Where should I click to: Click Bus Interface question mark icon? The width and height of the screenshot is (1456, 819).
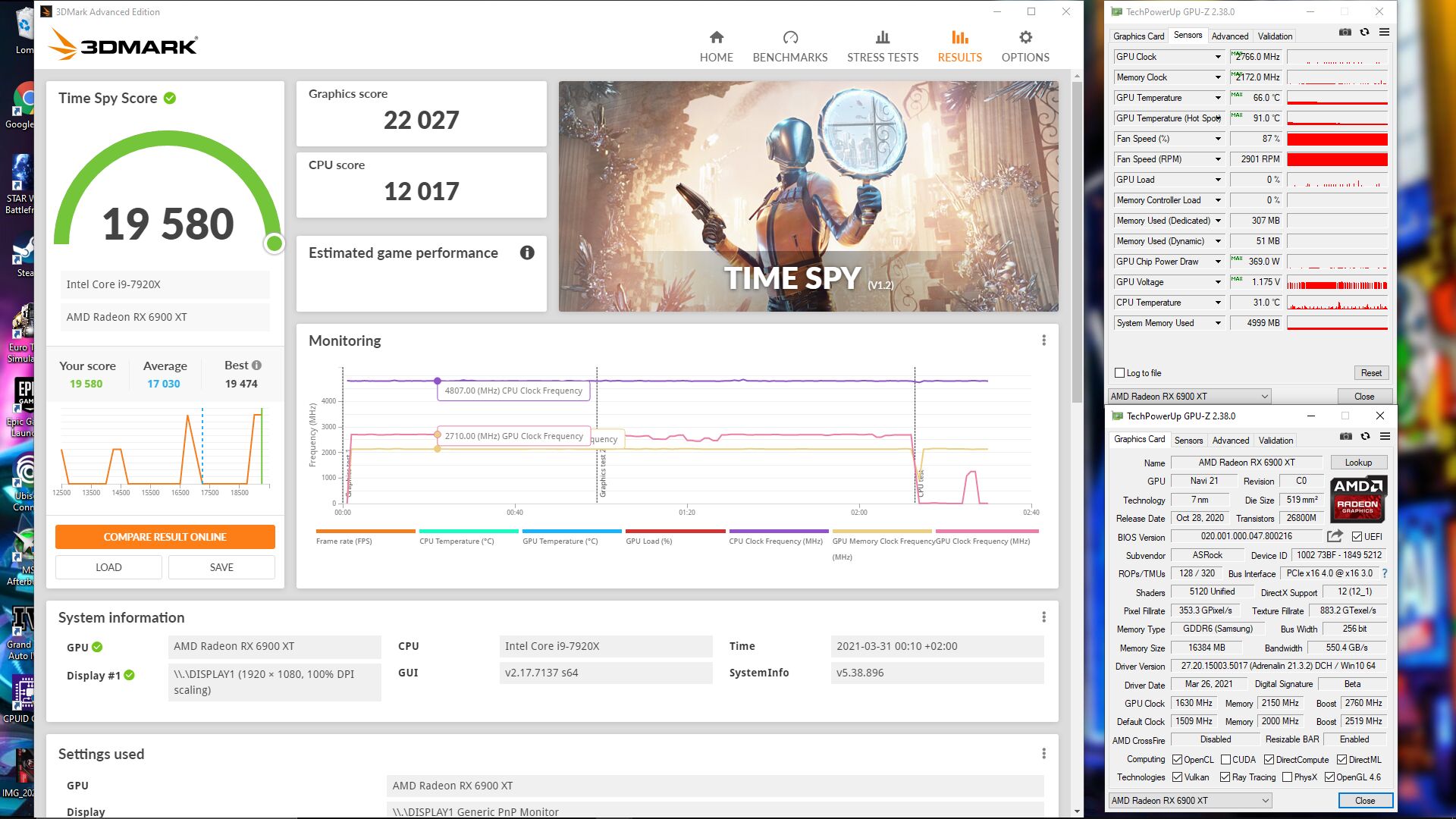pyautogui.click(x=1385, y=573)
